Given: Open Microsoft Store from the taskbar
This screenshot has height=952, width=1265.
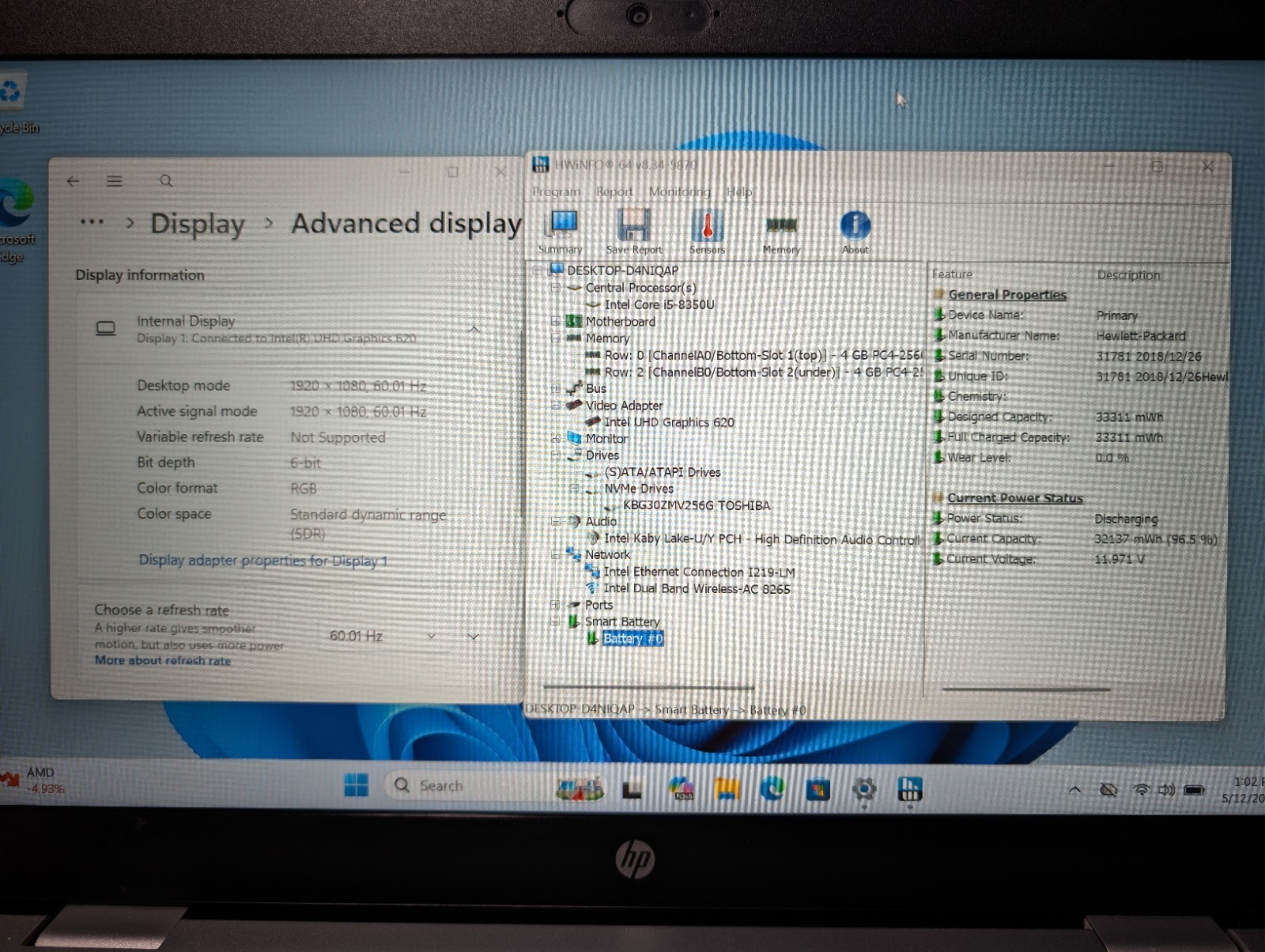Looking at the screenshot, I should (x=818, y=788).
